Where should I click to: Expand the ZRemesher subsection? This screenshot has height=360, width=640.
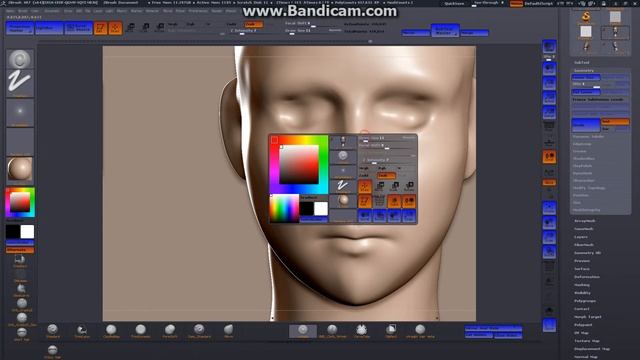tap(584, 180)
